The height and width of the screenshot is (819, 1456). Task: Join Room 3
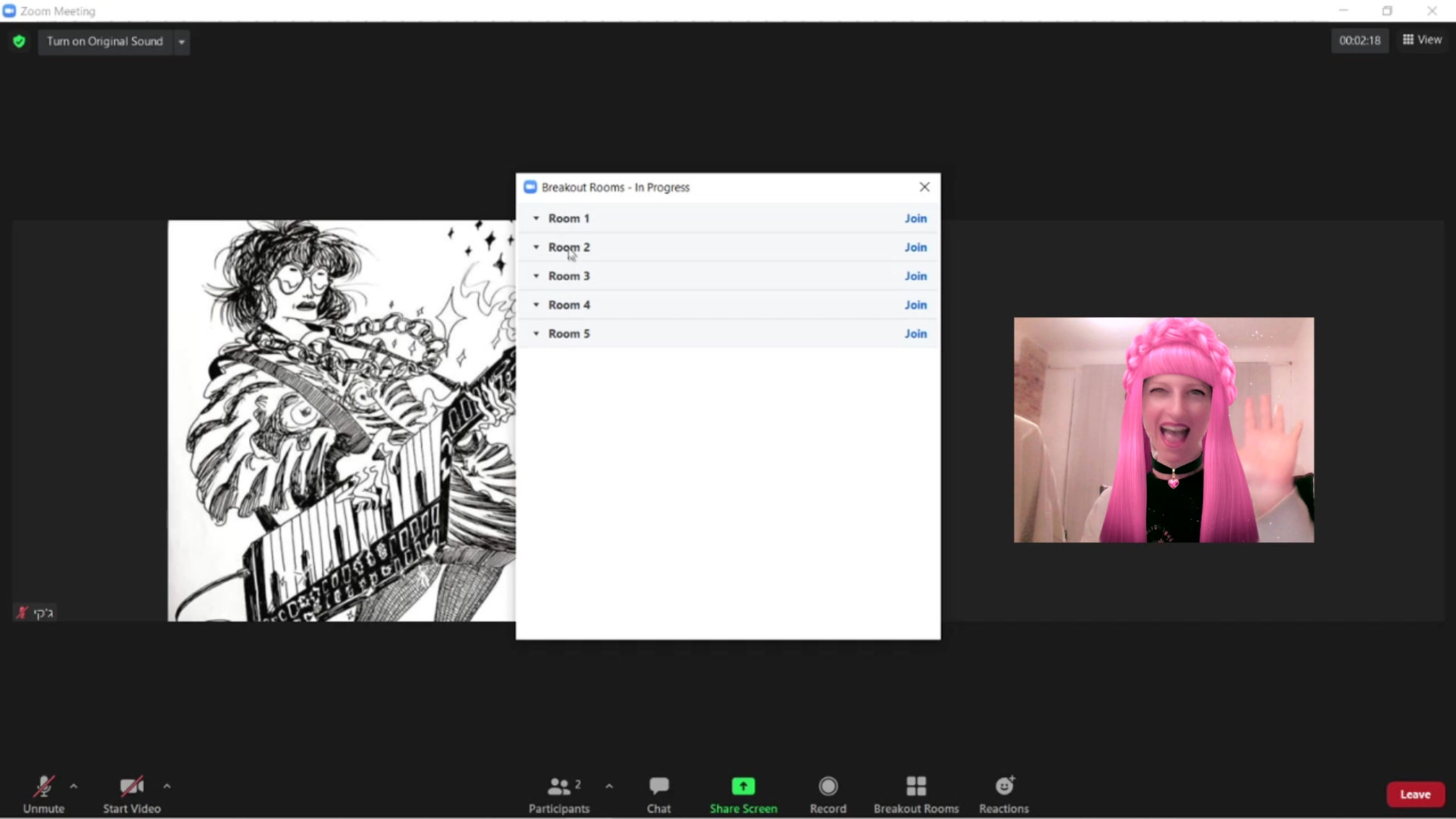(915, 276)
